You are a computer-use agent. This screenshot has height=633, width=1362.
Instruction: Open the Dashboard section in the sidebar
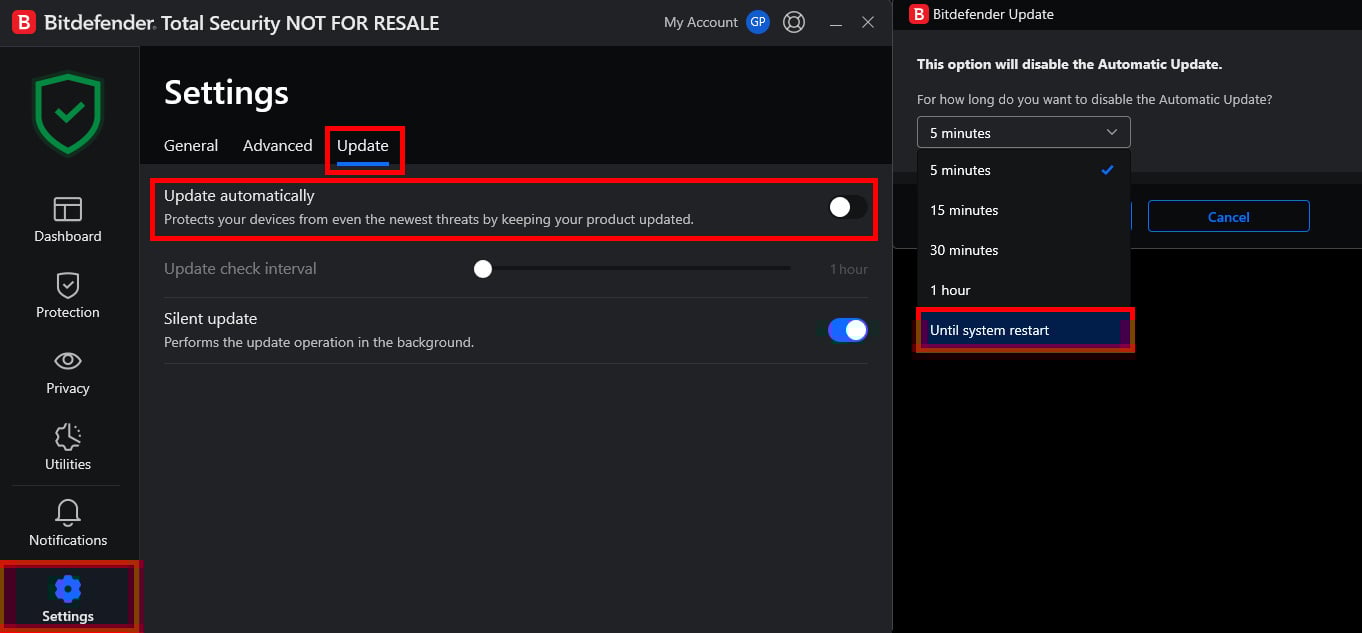[68, 220]
